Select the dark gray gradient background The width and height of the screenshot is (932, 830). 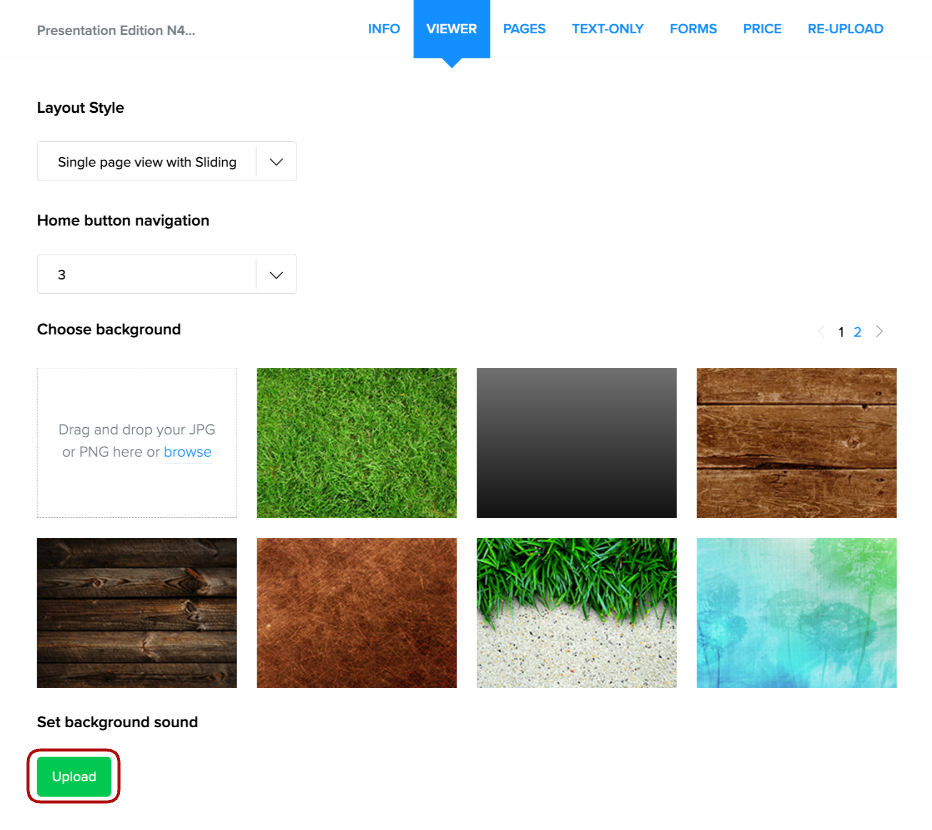tap(577, 443)
